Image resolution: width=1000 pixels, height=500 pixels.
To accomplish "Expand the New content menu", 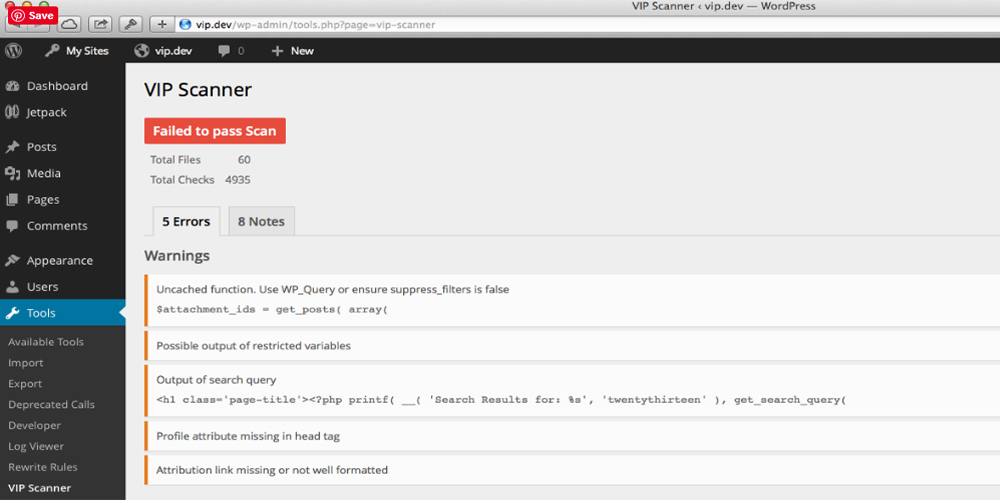I will pyautogui.click(x=292, y=50).
